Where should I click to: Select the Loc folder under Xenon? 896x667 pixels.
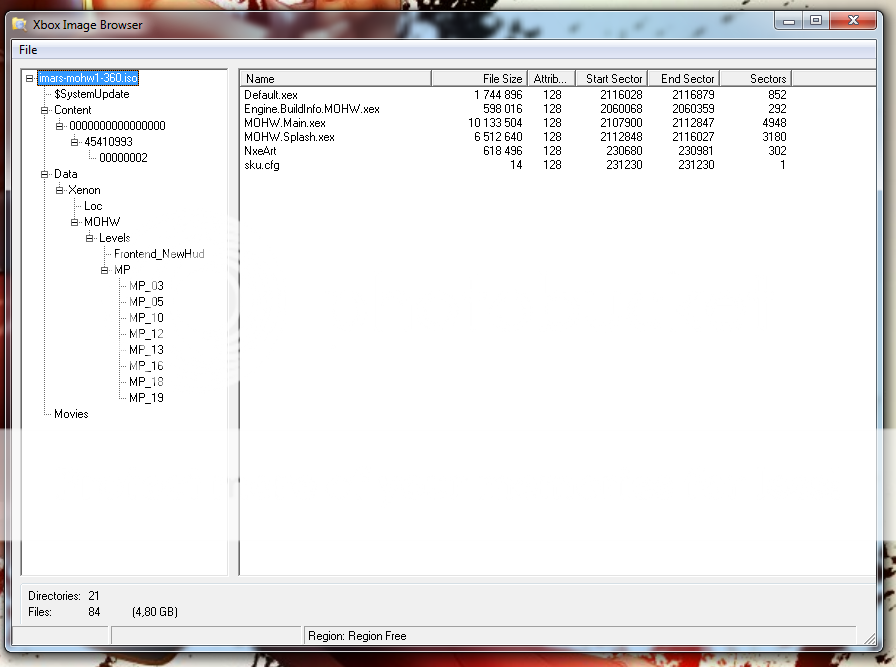tap(93, 206)
